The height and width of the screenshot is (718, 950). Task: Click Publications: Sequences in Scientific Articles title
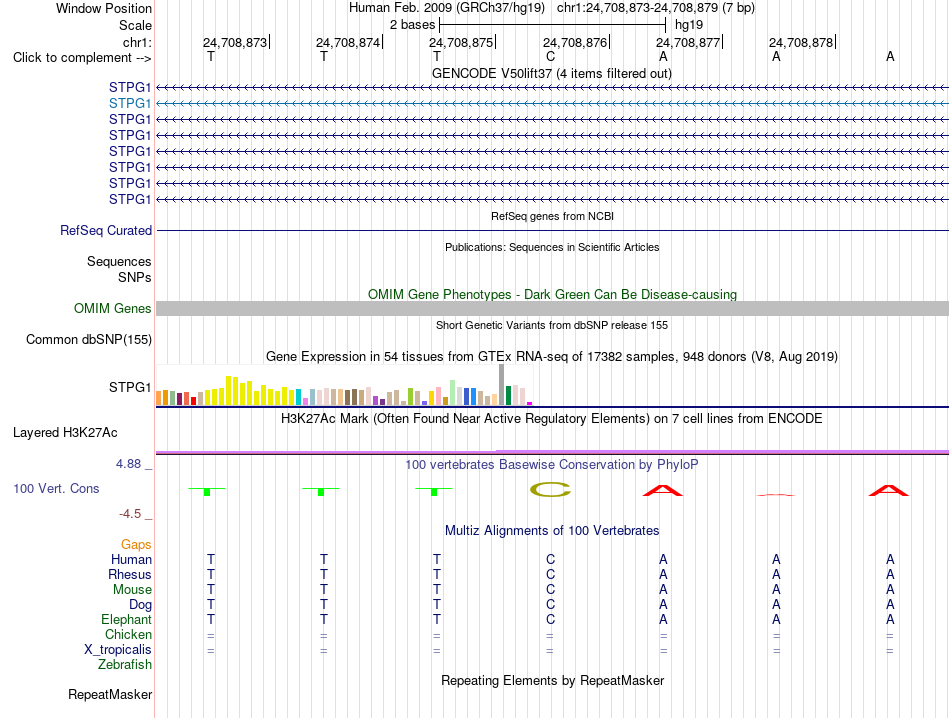tap(552, 247)
